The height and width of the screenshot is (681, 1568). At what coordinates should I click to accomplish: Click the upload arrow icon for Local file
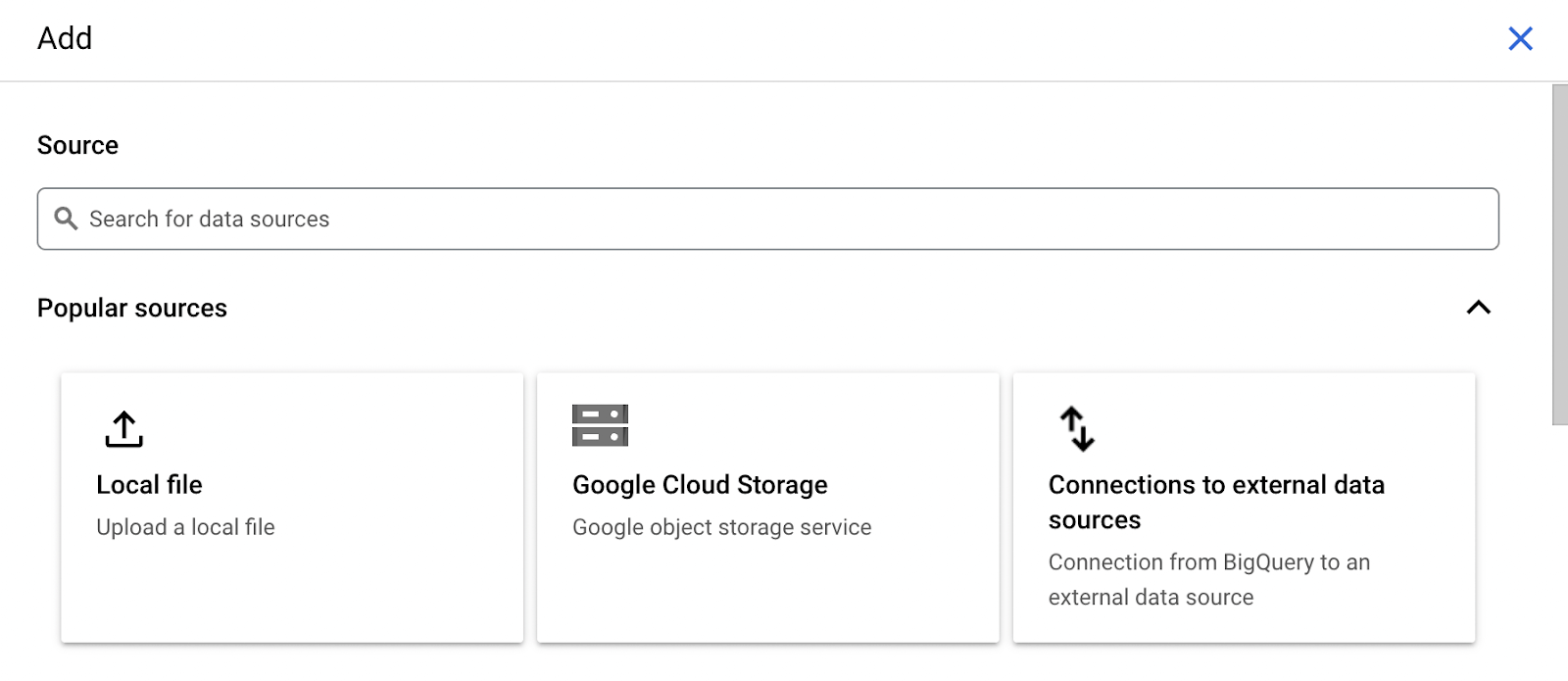[x=123, y=429]
